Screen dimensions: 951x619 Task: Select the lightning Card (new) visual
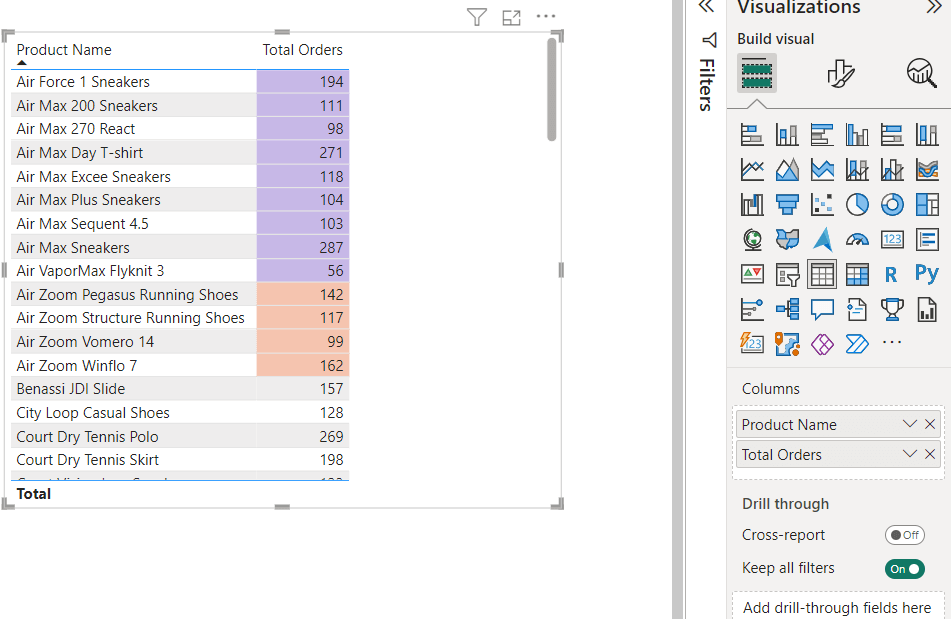752,344
